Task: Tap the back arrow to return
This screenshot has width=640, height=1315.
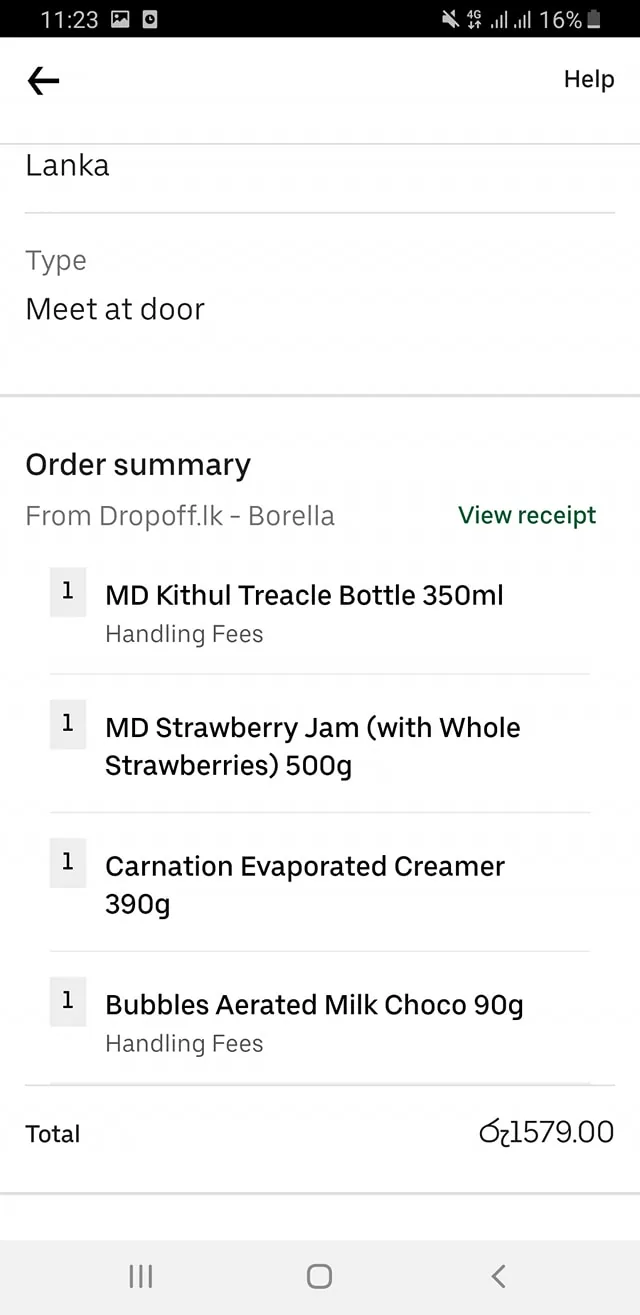Action: point(42,80)
